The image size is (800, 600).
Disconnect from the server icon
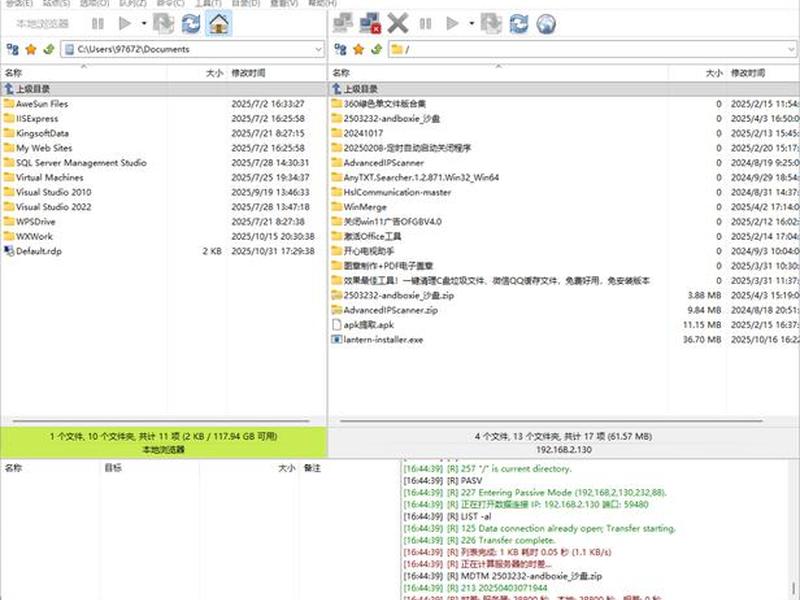click(370, 23)
